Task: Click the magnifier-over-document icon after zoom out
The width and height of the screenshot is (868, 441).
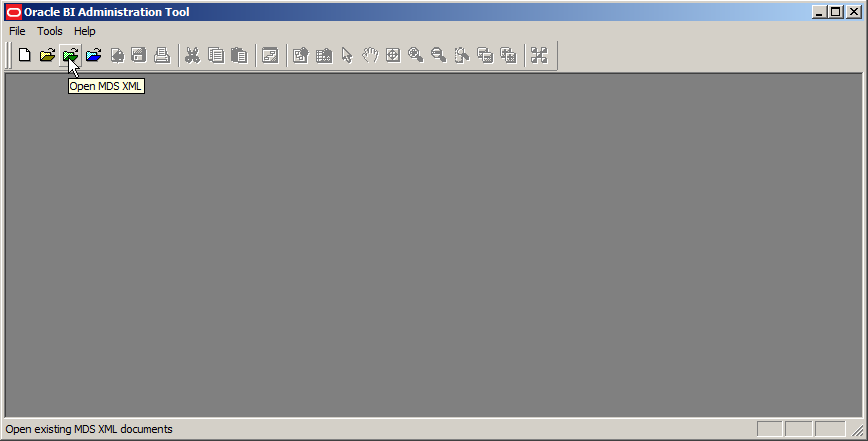Action: point(462,55)
